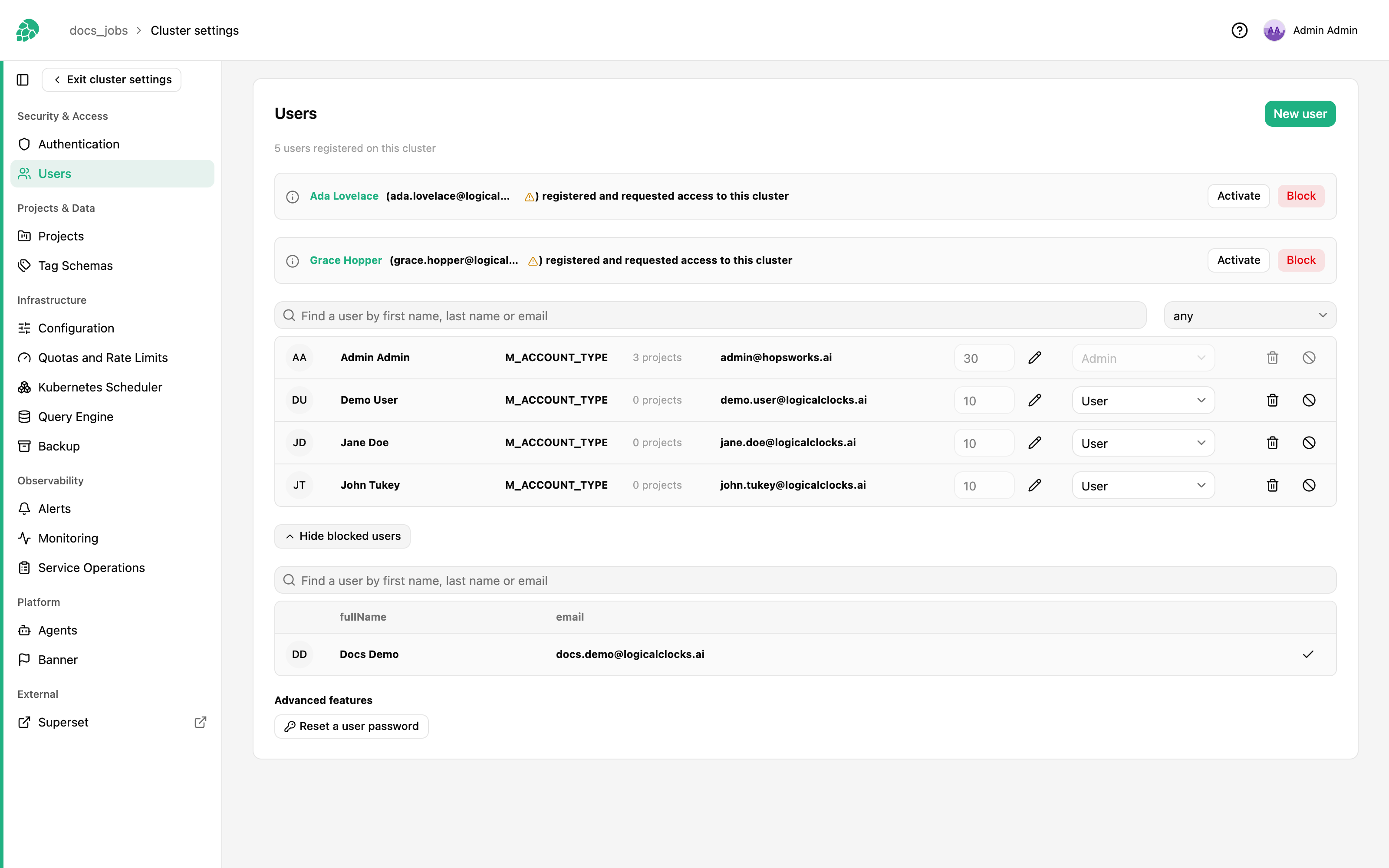Image resolution: width=1389 pixels, height=868 pixels.
Task: Focus the blocked users search field
Action: pos(805,580)
